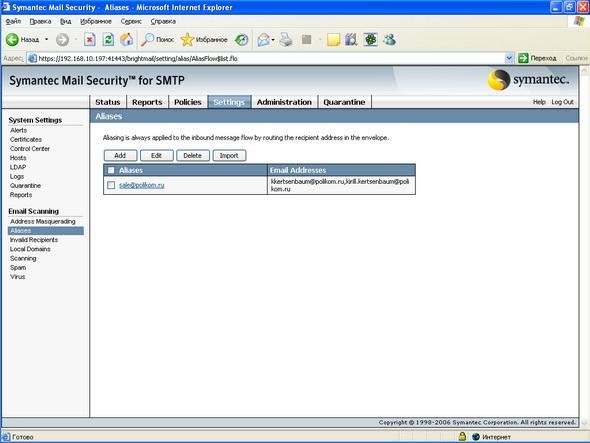Open Alerts in System Settings
This screenshot has width=590, height=443.
pyautogui.click(x=18, y=130)
